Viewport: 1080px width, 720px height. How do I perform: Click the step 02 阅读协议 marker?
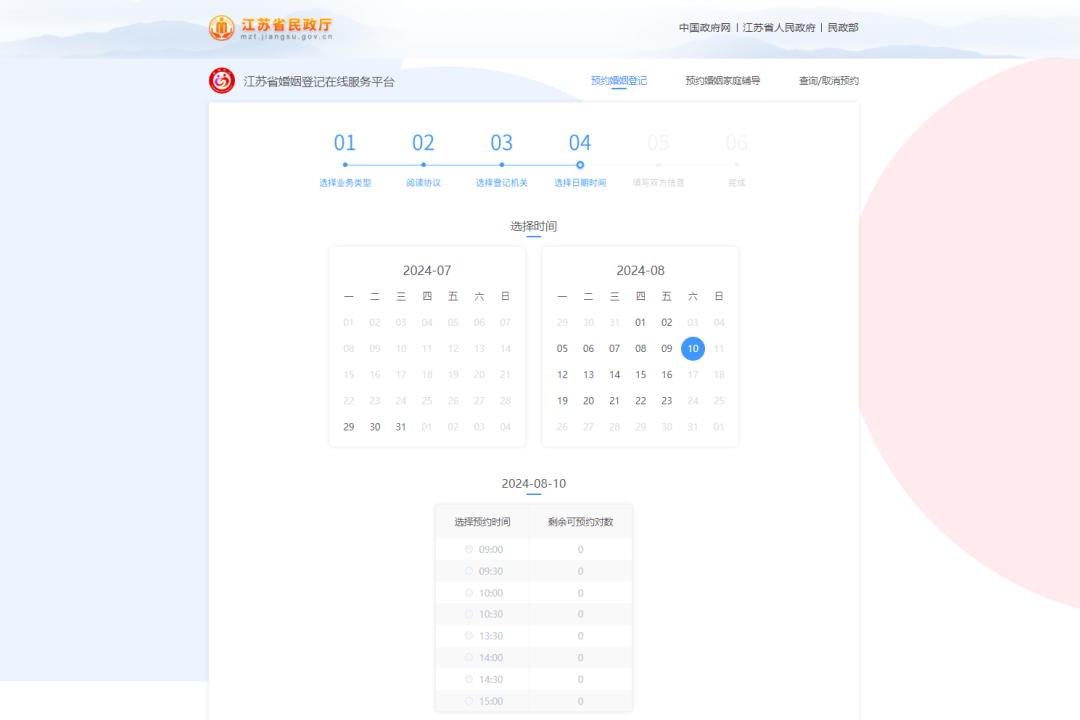tap(423, 165)
